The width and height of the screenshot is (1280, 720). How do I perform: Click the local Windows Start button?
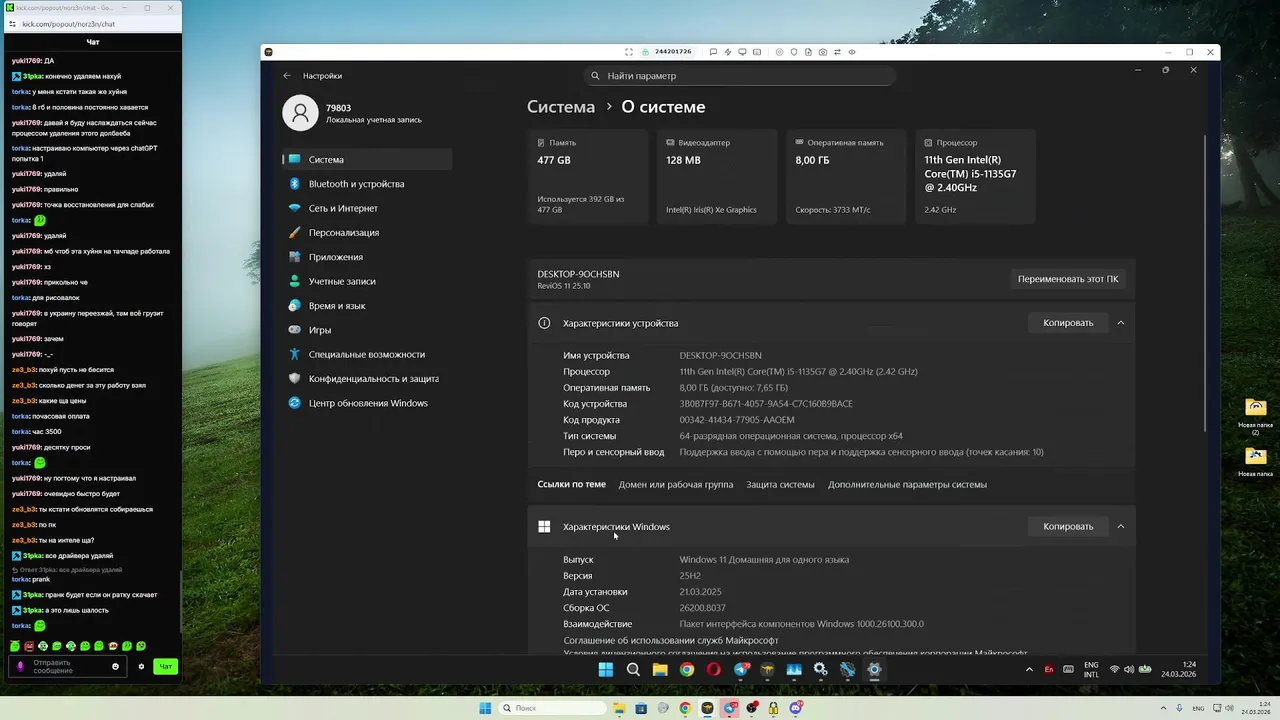(x=485, y=708)
